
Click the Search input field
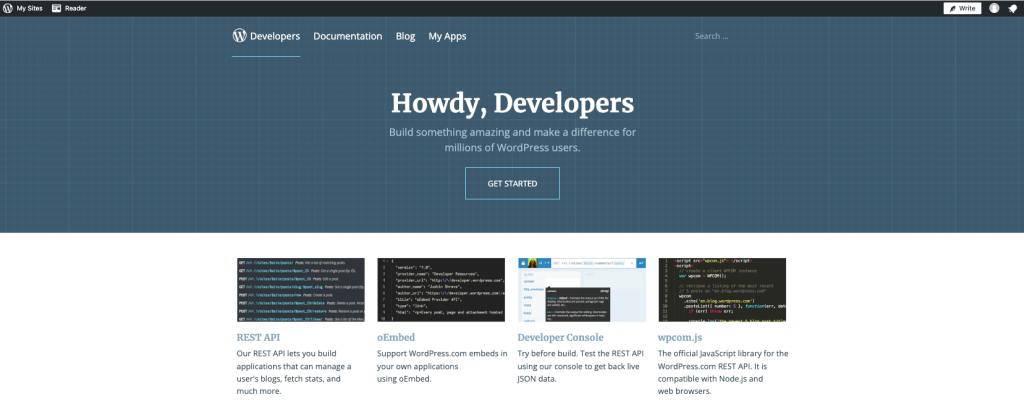(740, 36)
